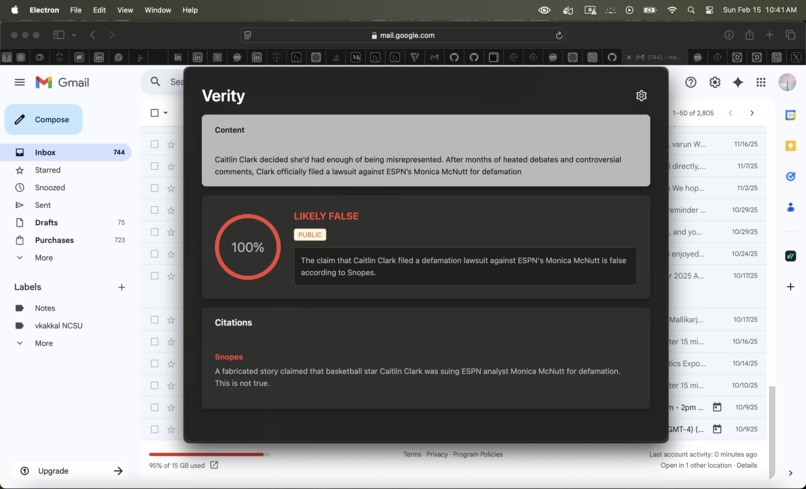Viewport: 806px width, 489px height.
Task: Open browser sidebar dropdown chevron
Action: tap(74, 35)
